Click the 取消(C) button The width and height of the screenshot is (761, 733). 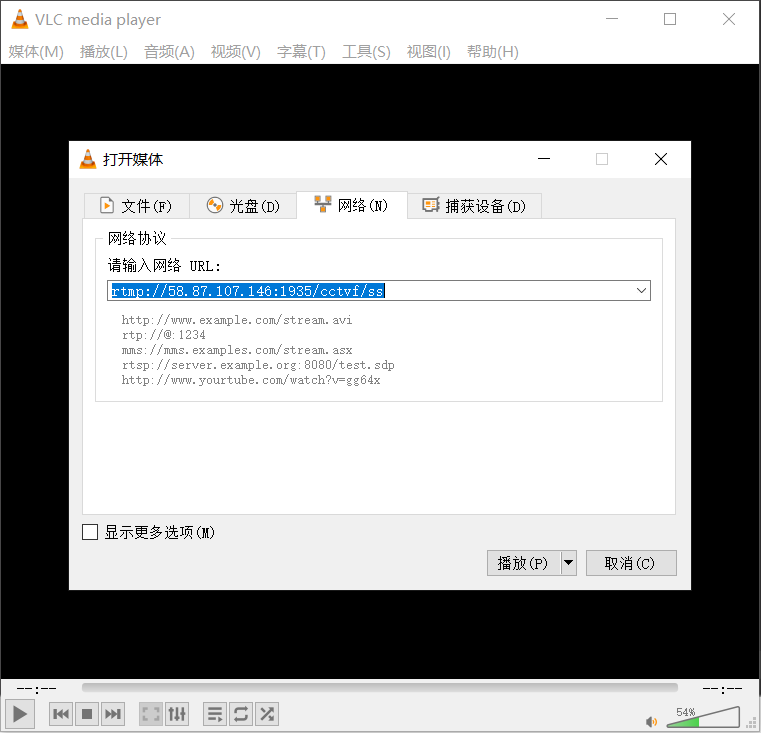pos(631,563)
